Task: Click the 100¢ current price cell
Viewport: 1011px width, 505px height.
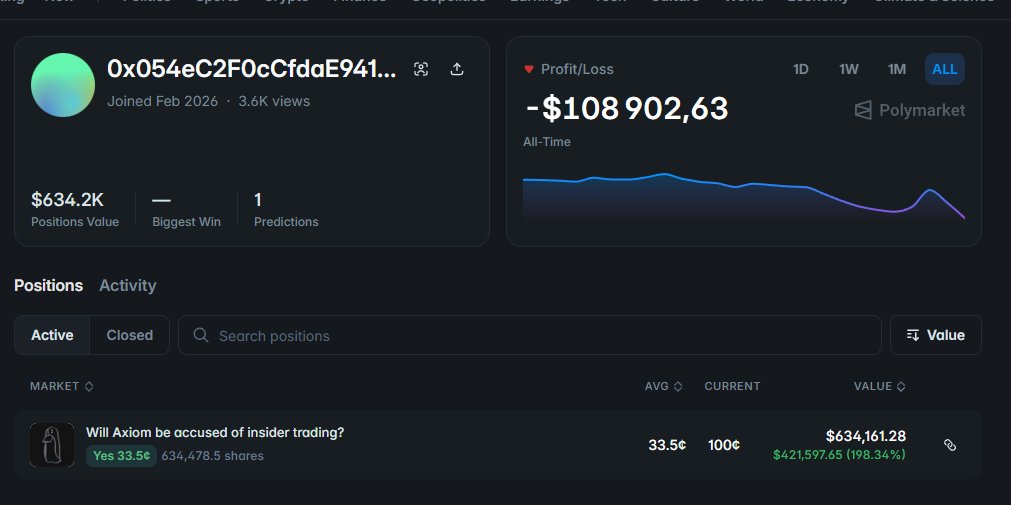Action: coord(723,444)
